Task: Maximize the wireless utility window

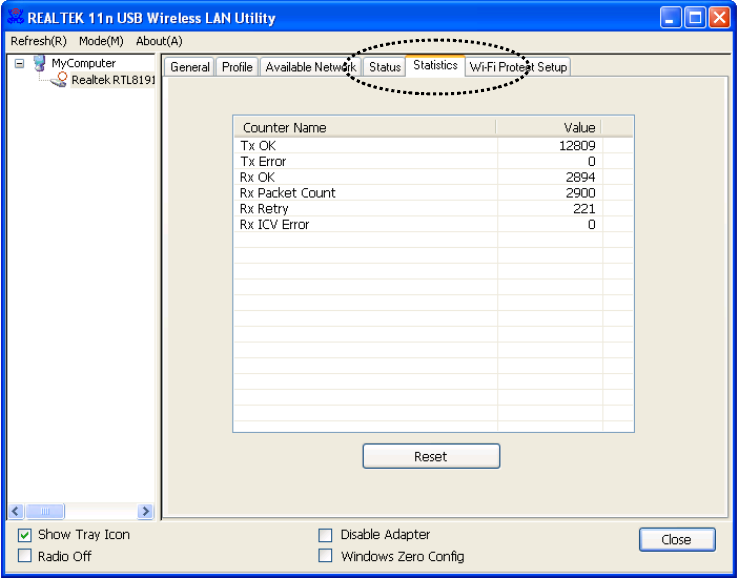Action: [695, 18]
